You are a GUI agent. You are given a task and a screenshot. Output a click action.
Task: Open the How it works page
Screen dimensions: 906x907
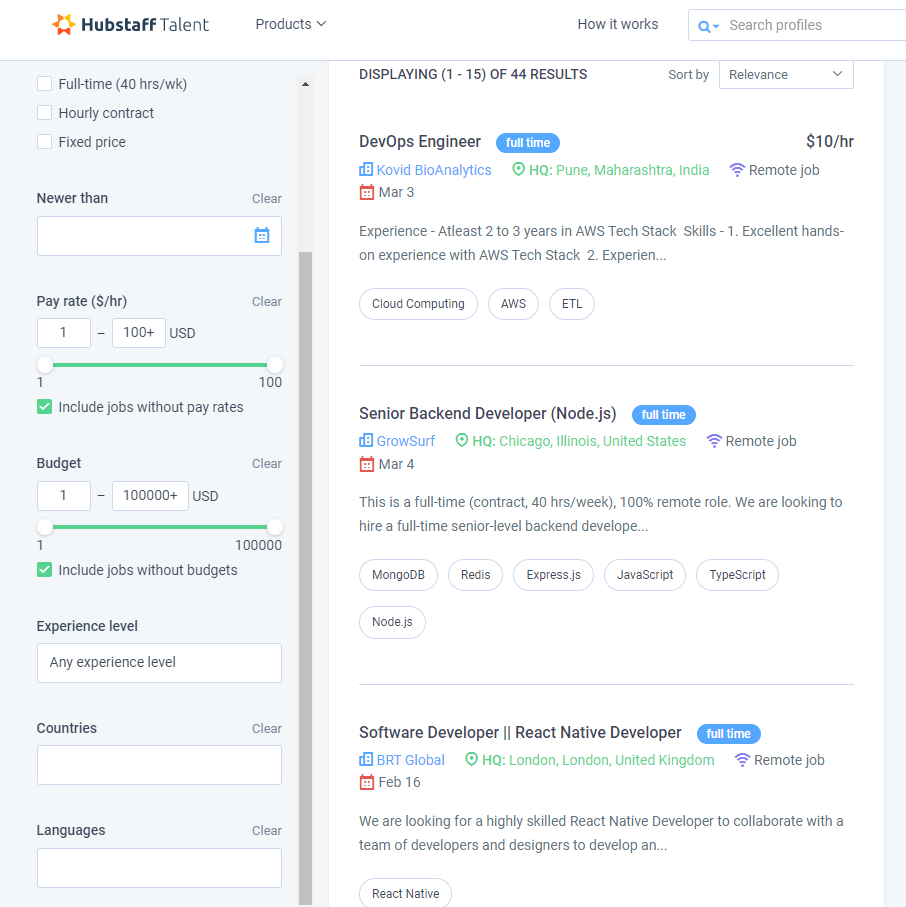[x=617, y=24]
